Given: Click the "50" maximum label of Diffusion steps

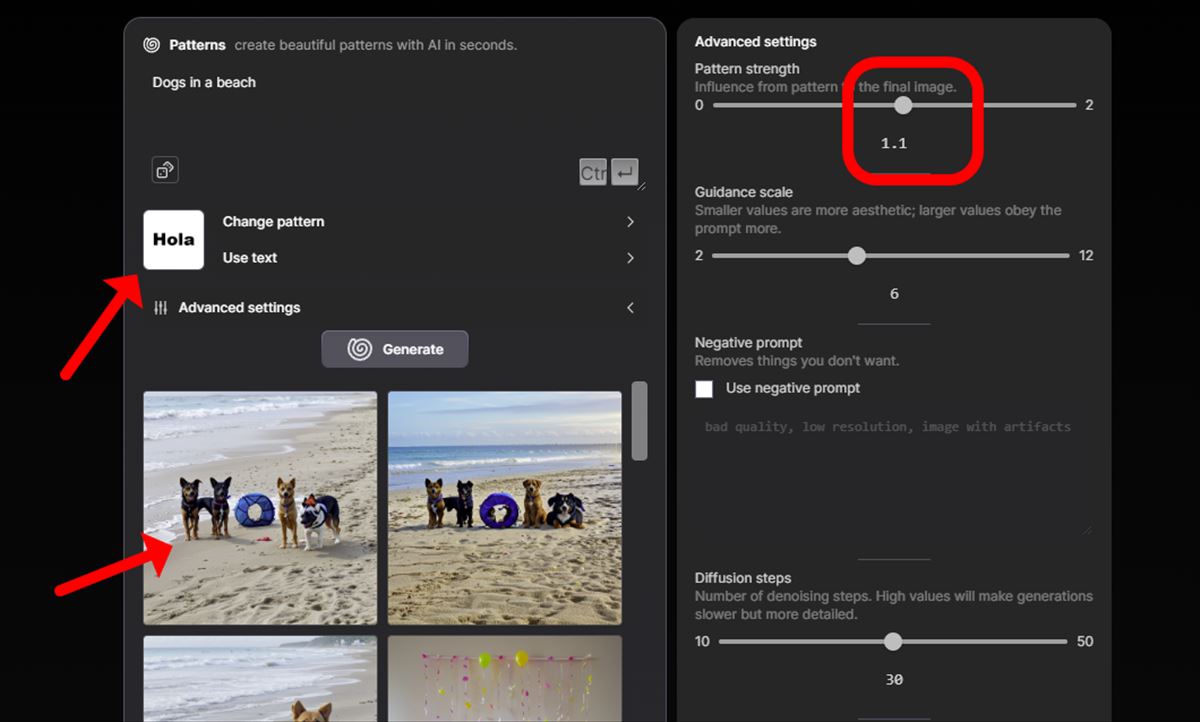Looking at the screenshot, I should point(1085,642).
